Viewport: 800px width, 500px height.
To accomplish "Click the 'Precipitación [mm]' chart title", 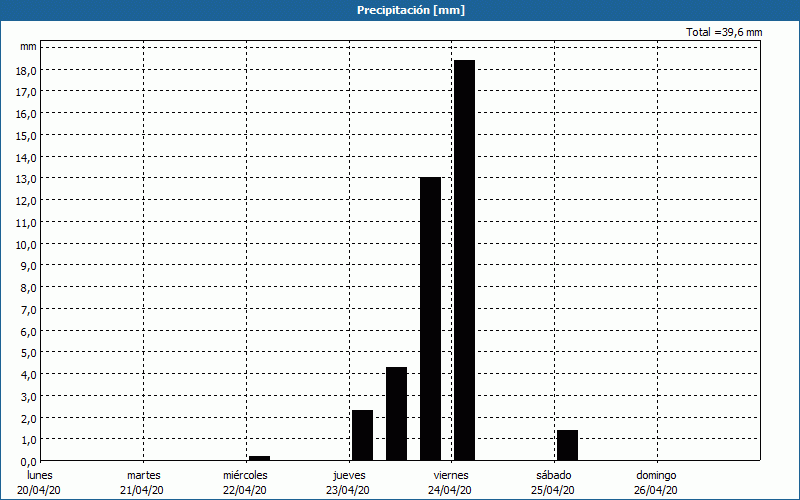I will (x=411, y=10).
